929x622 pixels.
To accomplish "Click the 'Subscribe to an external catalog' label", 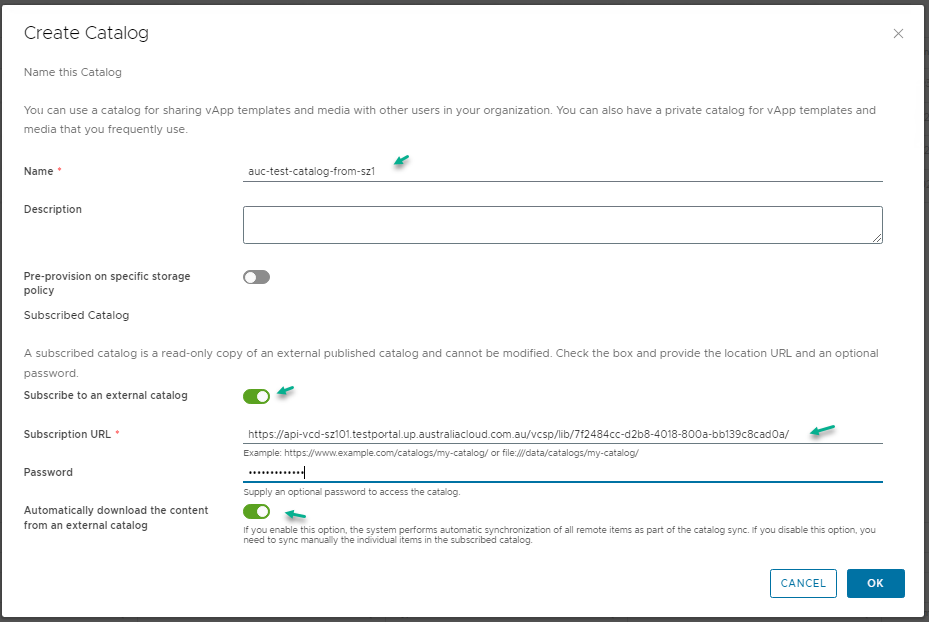I will (x=105, y=395).
